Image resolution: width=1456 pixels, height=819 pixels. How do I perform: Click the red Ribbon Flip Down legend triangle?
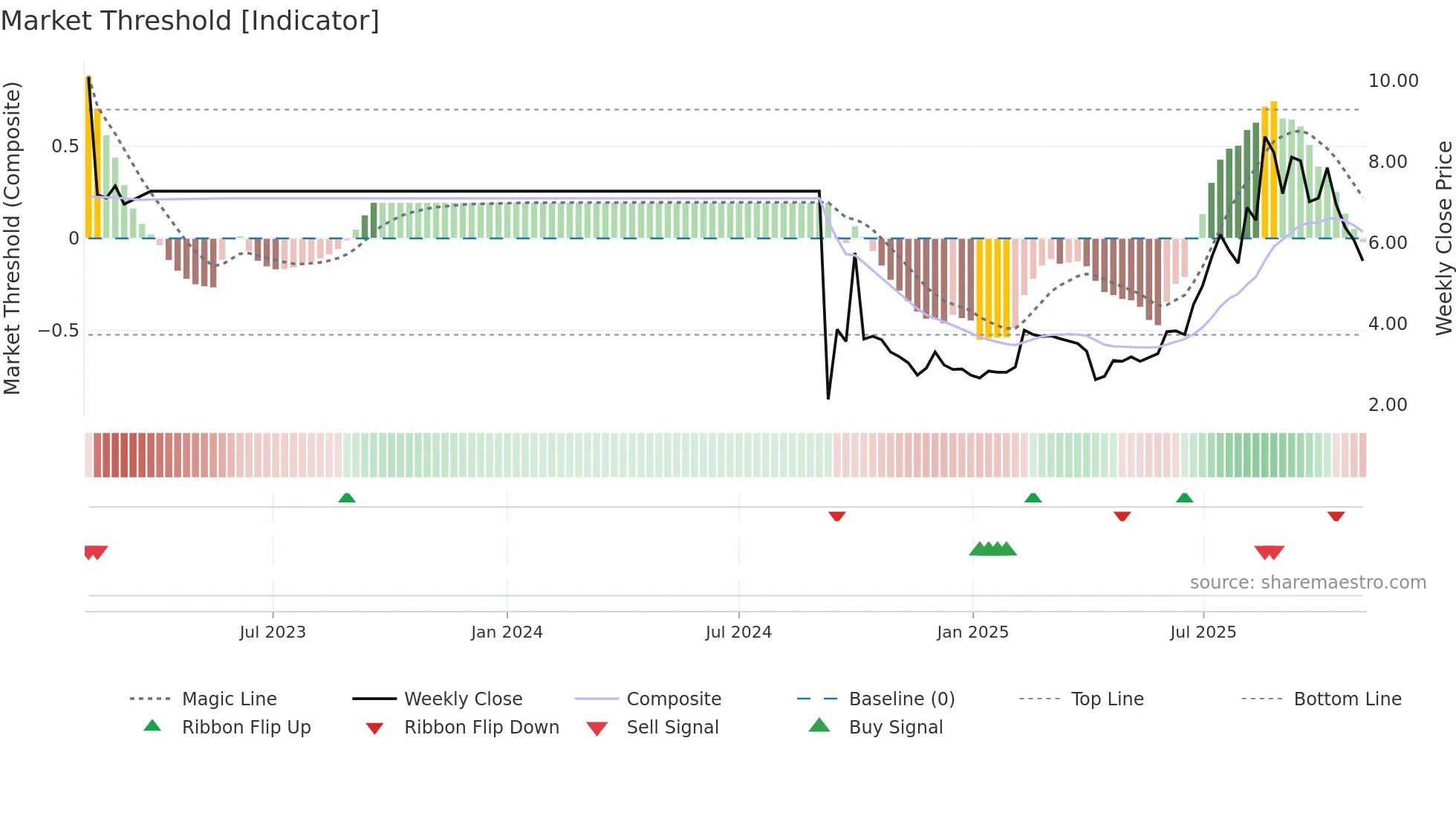point(374,728)
